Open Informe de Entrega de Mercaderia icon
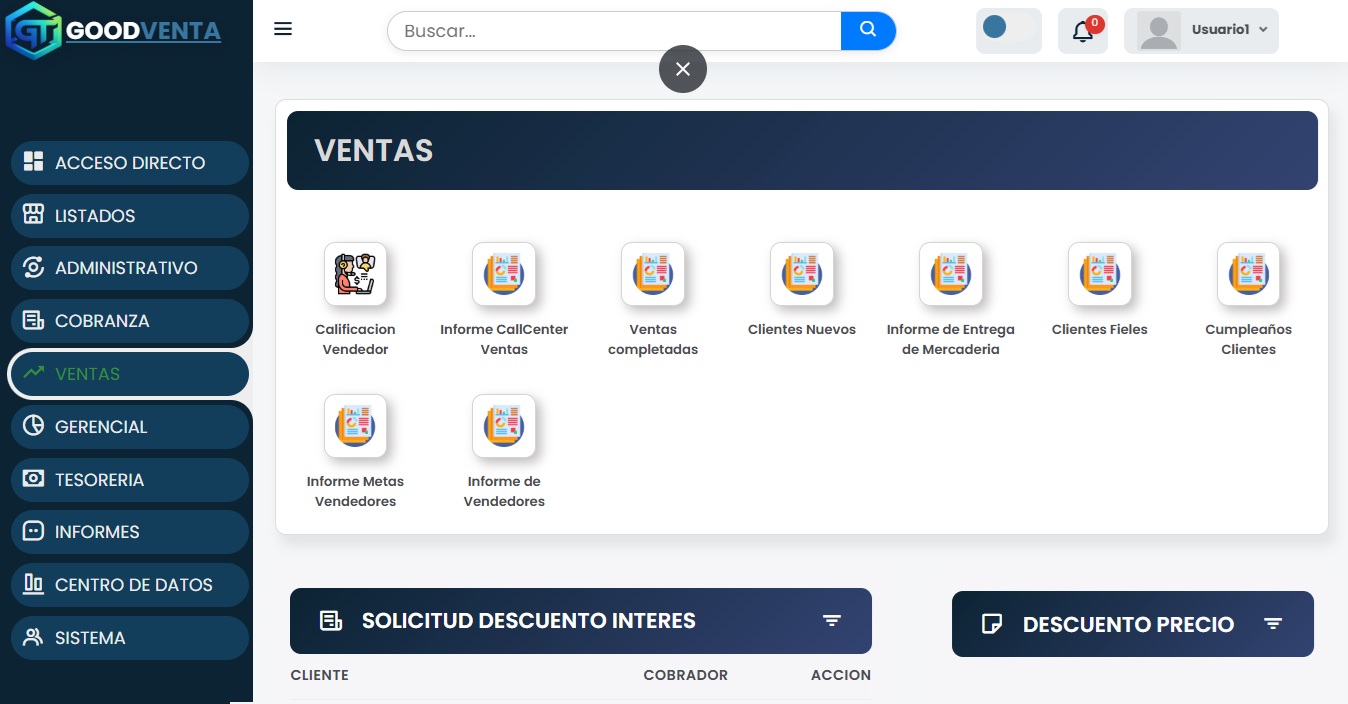 tap(951, 274)
